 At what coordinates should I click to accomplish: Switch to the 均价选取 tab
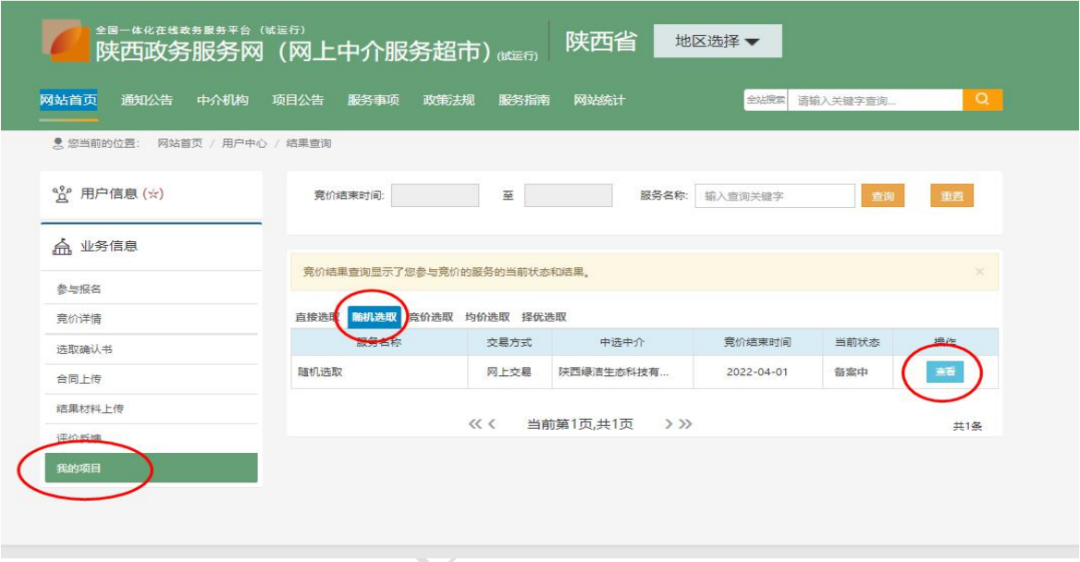488,317
